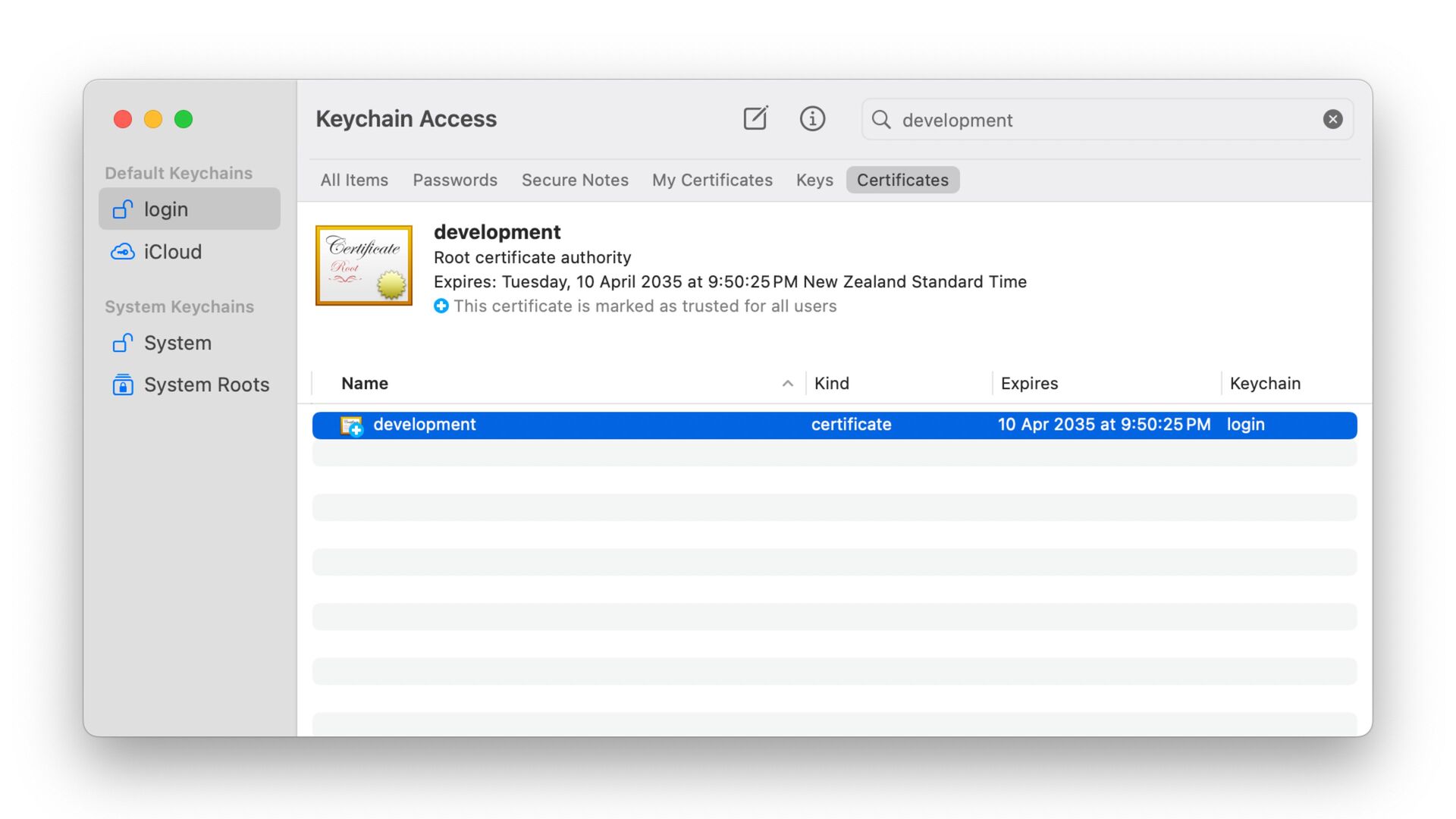Clear the search field with the X icon
1456x819 pixels.
tap(1332, 119)
